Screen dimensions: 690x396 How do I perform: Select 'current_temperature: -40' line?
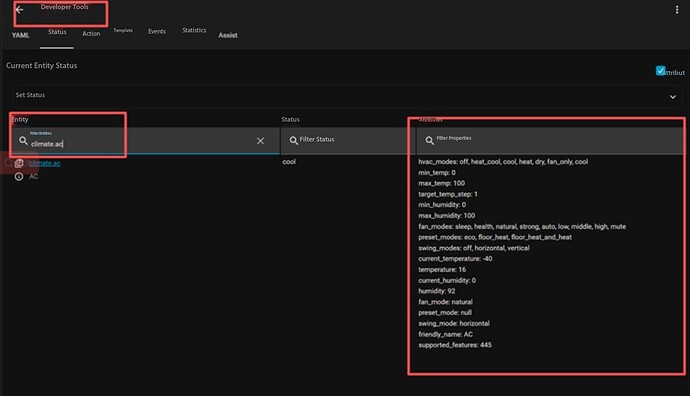coord(455,259)
